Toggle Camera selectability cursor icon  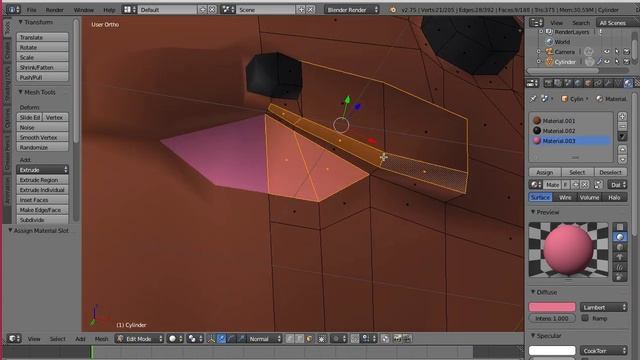617,52
